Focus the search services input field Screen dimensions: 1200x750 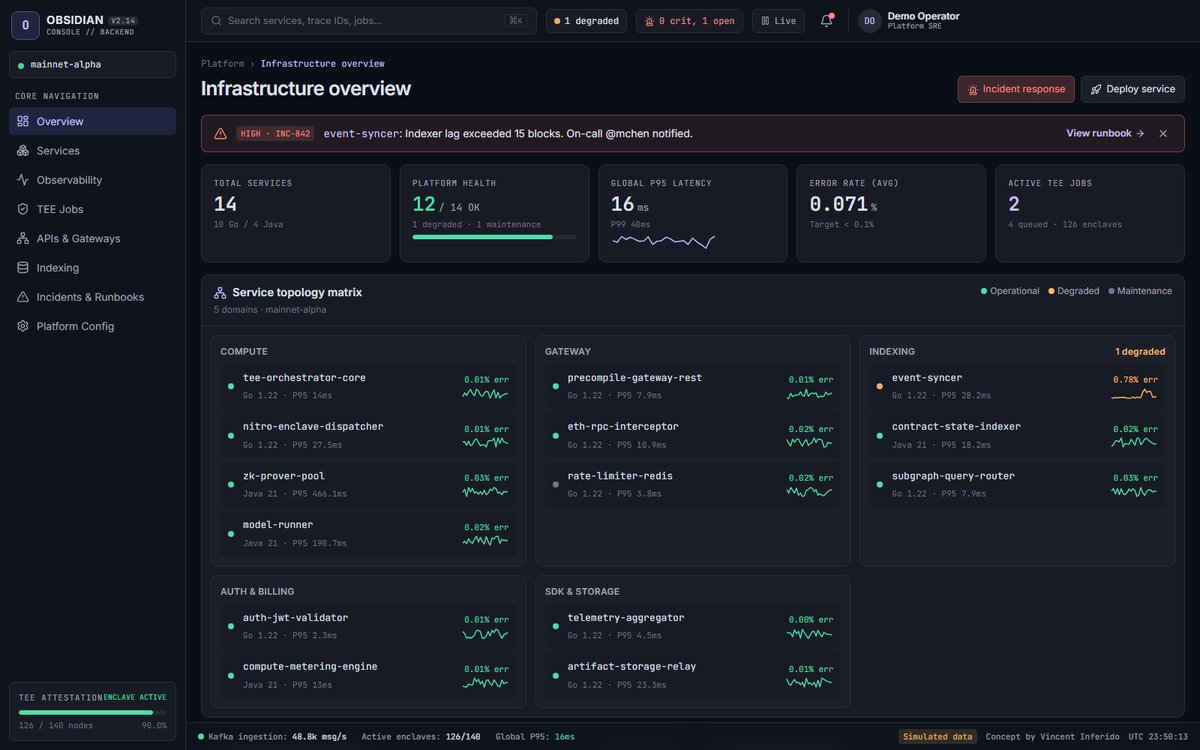tap(368, 20)
